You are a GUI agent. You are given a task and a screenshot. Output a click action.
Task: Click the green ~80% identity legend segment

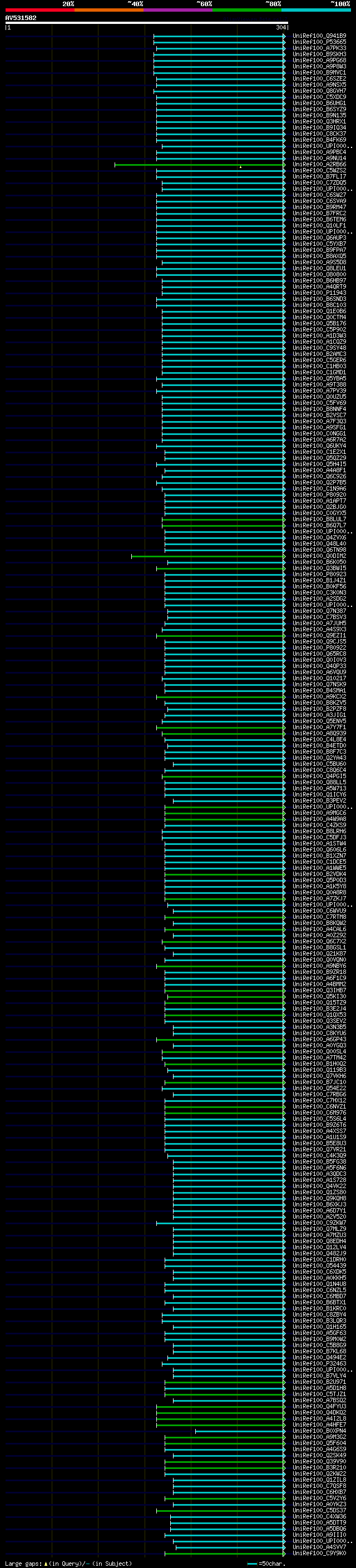(x=247, y=10)
